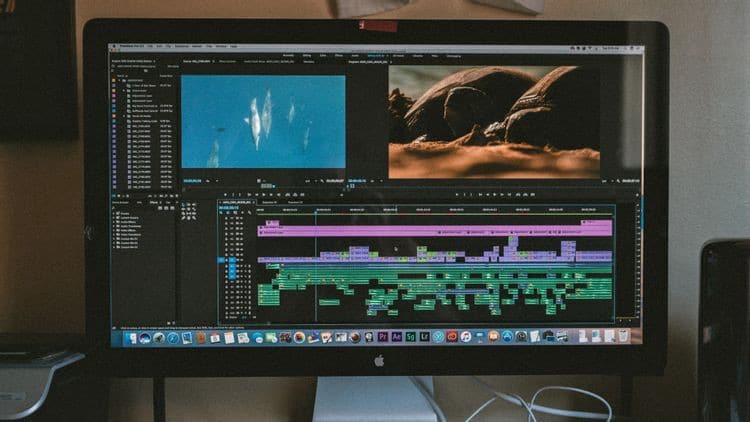Toggle the blue source patching indicator on timeline
Viewport: 750px width, 422px height.
point(221,260)
